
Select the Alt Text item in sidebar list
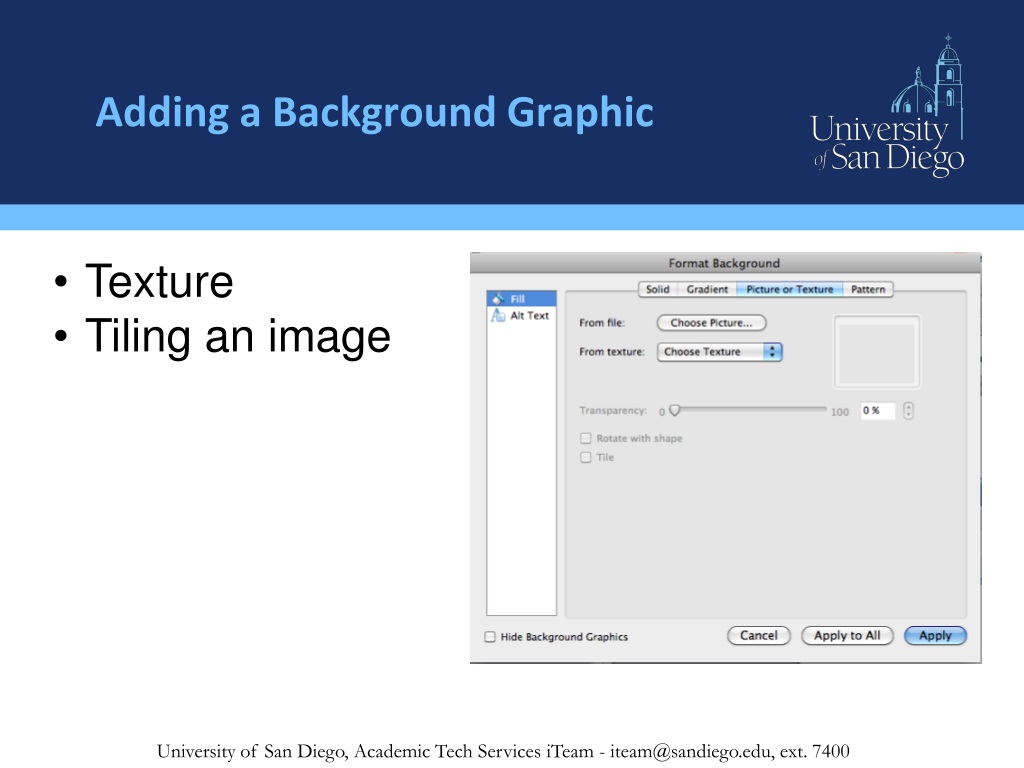point(530,315)
